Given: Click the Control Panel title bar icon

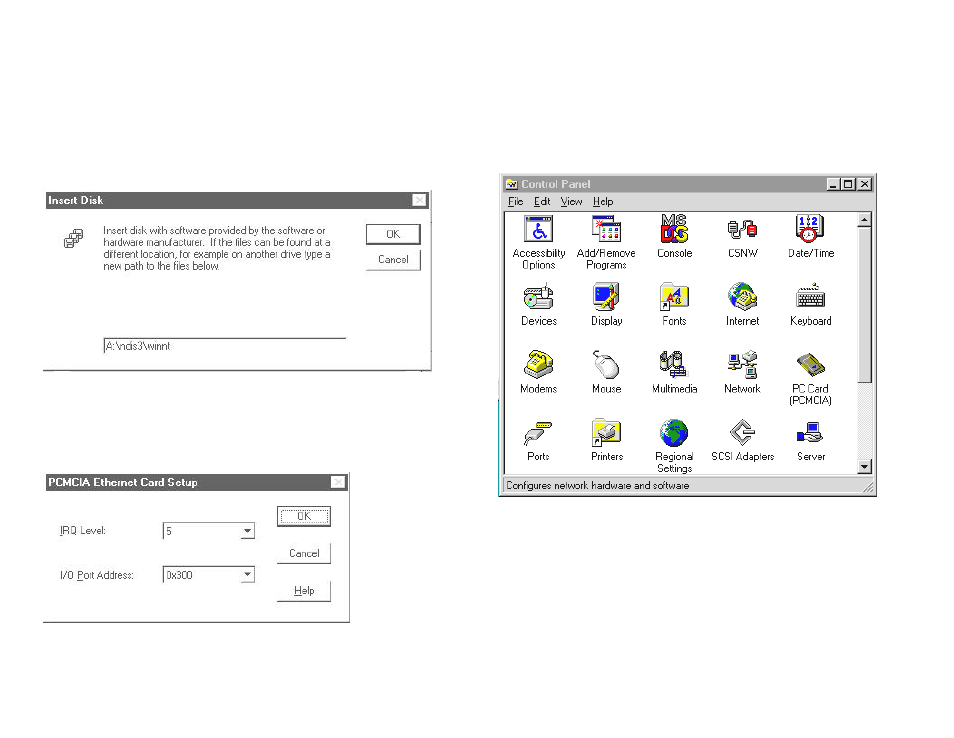Looking at the screenshot, I should click(512, 184).
